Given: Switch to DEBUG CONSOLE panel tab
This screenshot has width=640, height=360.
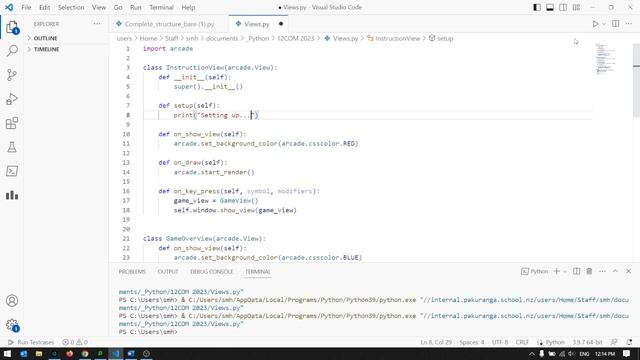Looking at the screenshot, I should [211, 271].
